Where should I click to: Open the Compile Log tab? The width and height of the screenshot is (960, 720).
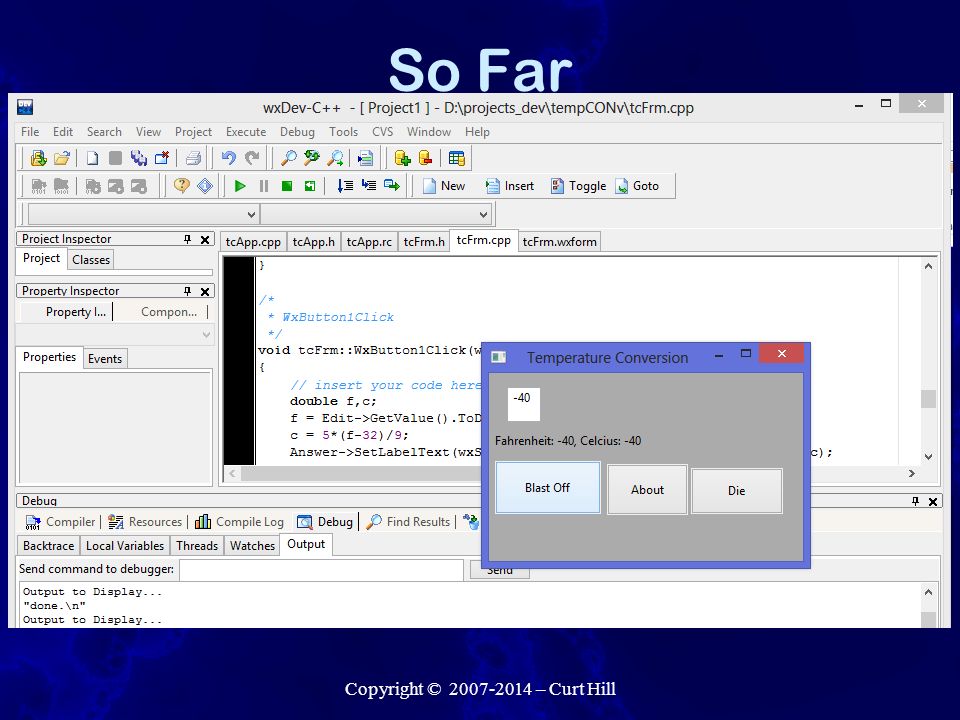[x=239, y=522]
